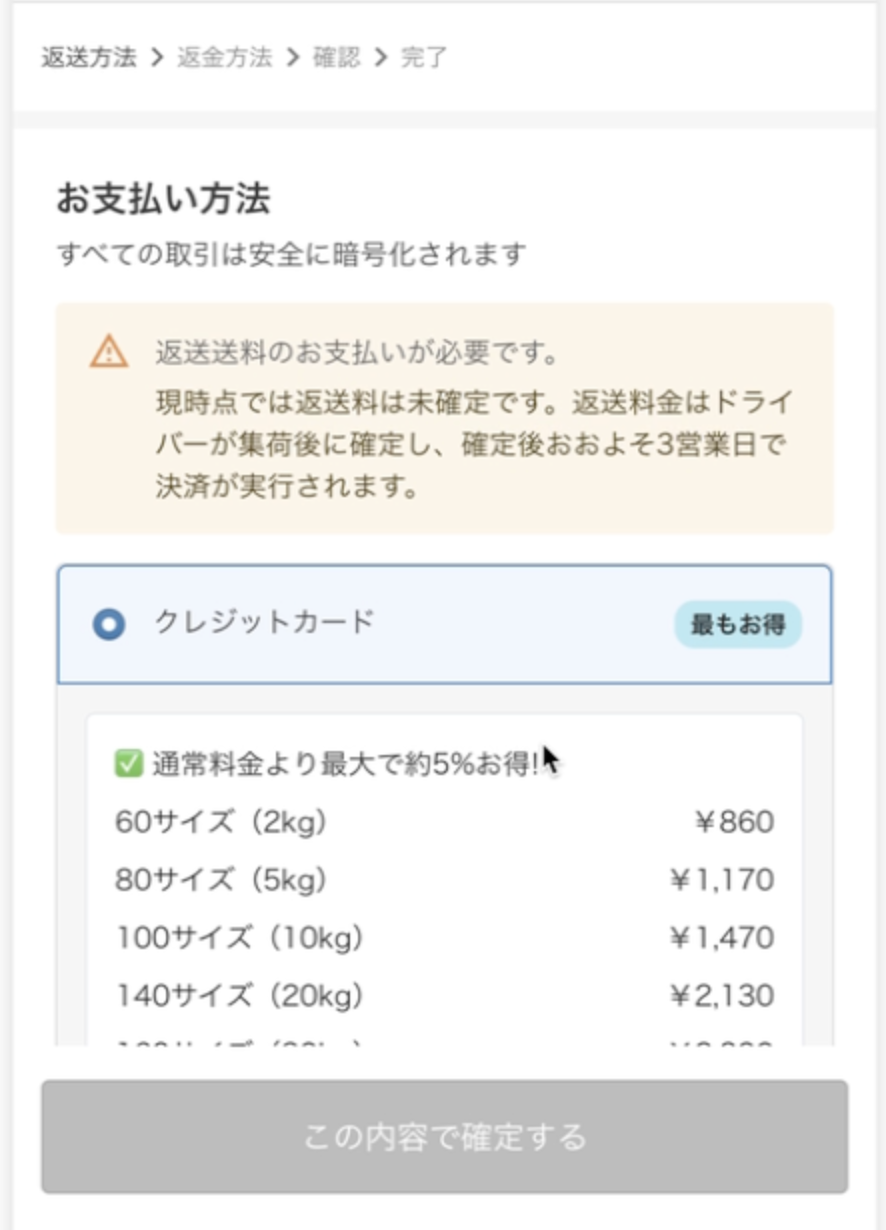Click the 60サイズ (2kg) row label
Image resolution: width=886 pixels, height=1230 pixels.
(x=222, y=823)
